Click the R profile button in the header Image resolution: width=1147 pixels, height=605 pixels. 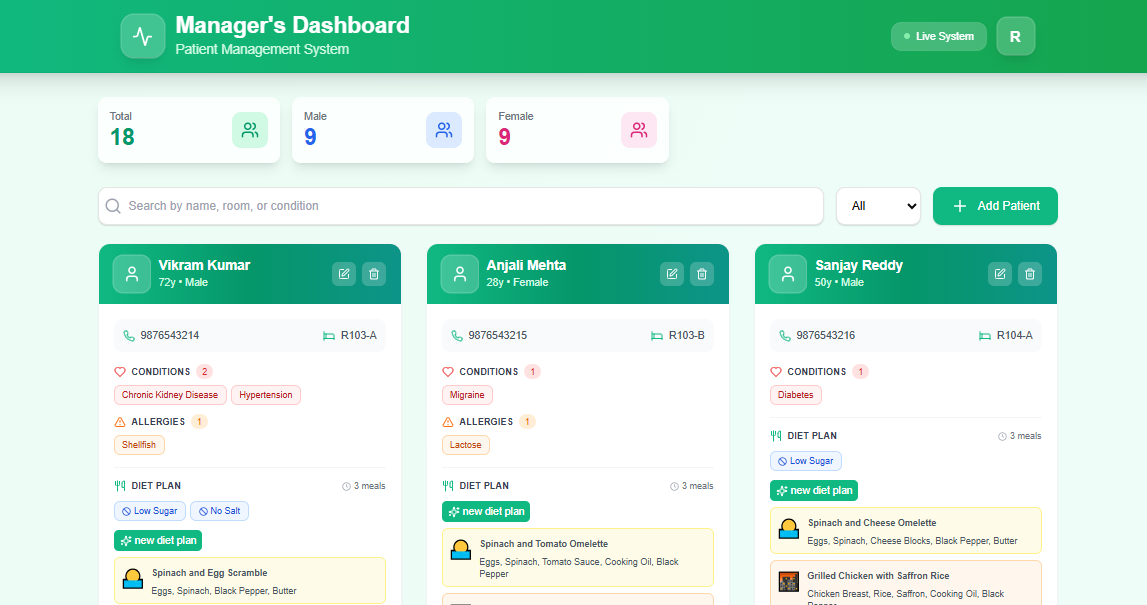pos(1015,35)
